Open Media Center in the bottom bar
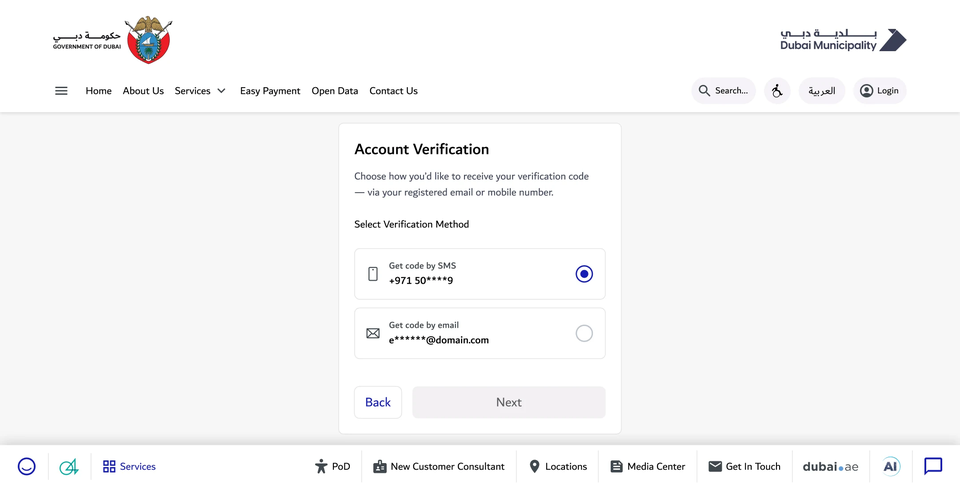Viewport: 960px width, 488px height. tap(648, 467)
